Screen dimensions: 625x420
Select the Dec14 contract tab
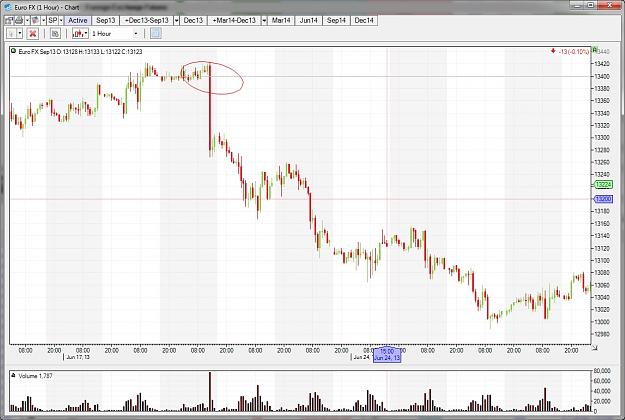pos(364,20)
